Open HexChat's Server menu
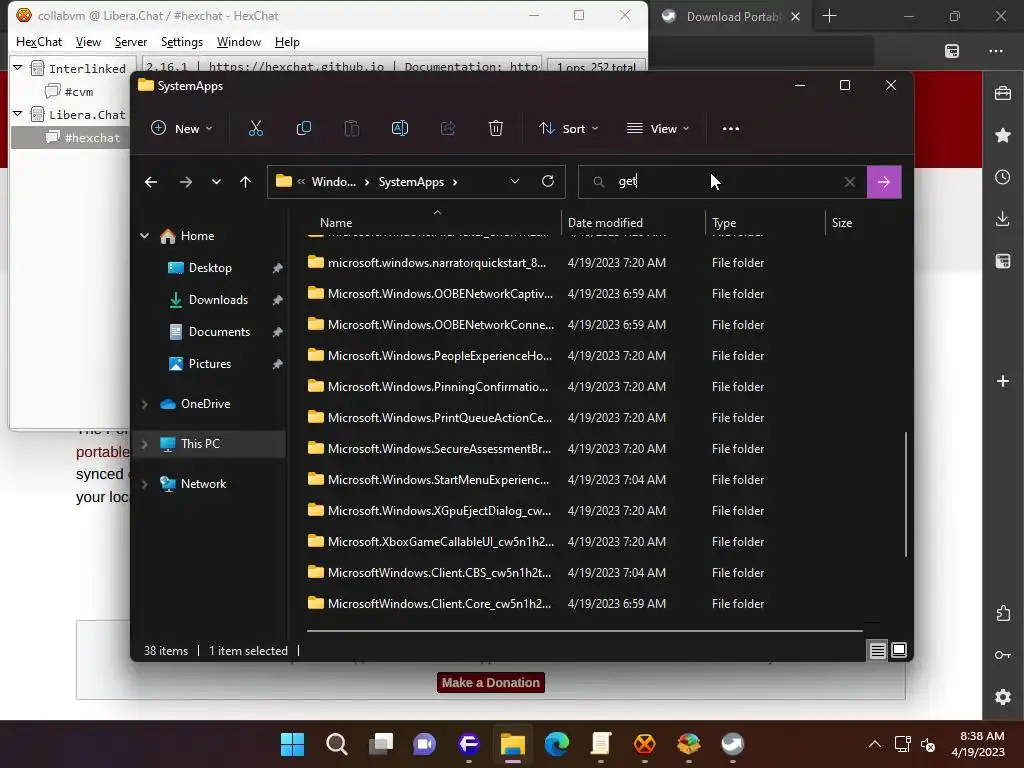This screenshot has height=768, width=1024. pos(131,42)
